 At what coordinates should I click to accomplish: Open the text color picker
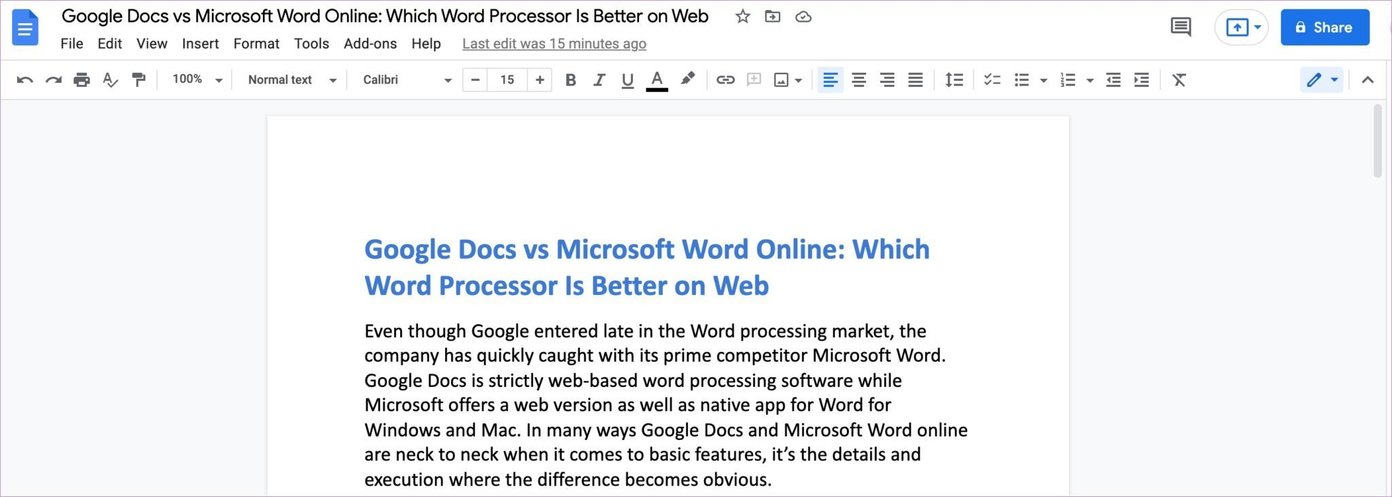(657, 80)
